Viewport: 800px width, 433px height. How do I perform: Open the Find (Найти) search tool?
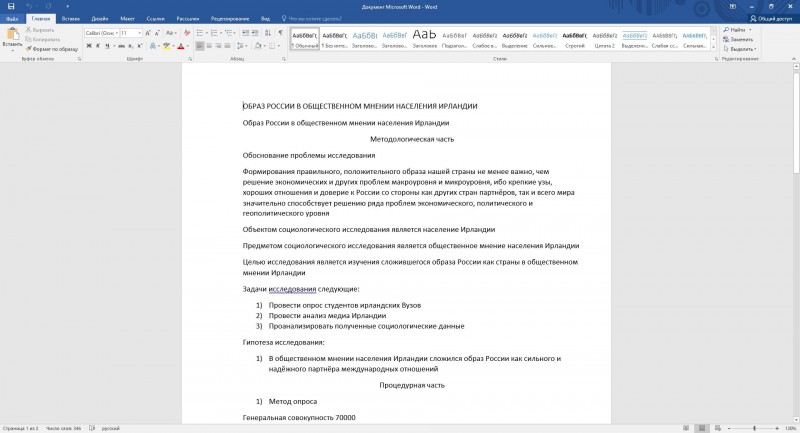tap(737, 30)
